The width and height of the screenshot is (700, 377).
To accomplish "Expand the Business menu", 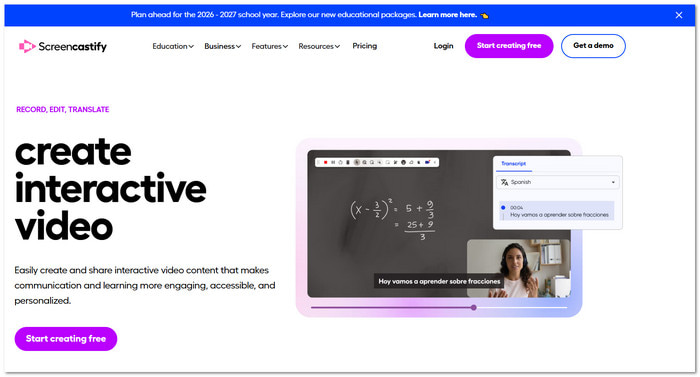I will [222, 46].
